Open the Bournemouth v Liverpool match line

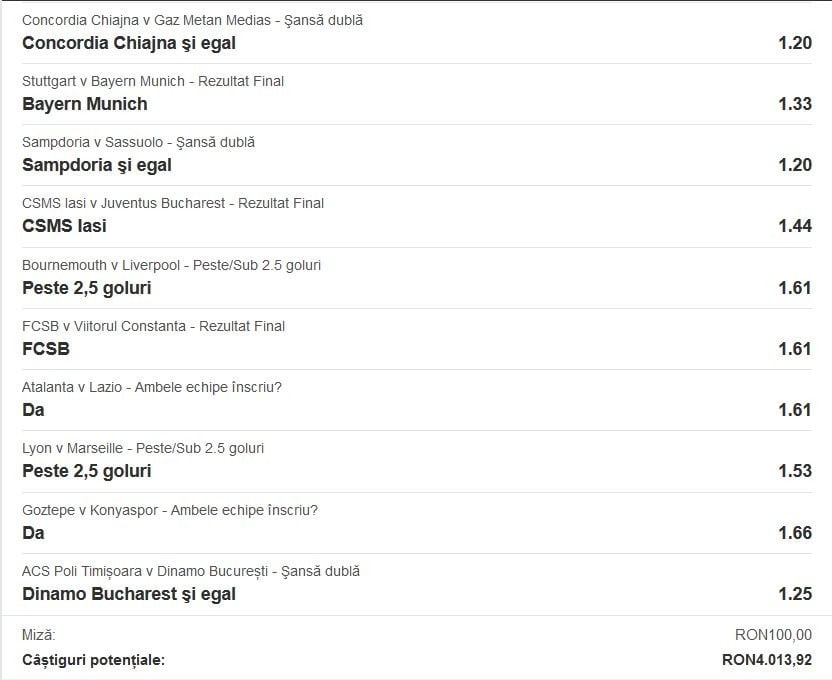171,265
